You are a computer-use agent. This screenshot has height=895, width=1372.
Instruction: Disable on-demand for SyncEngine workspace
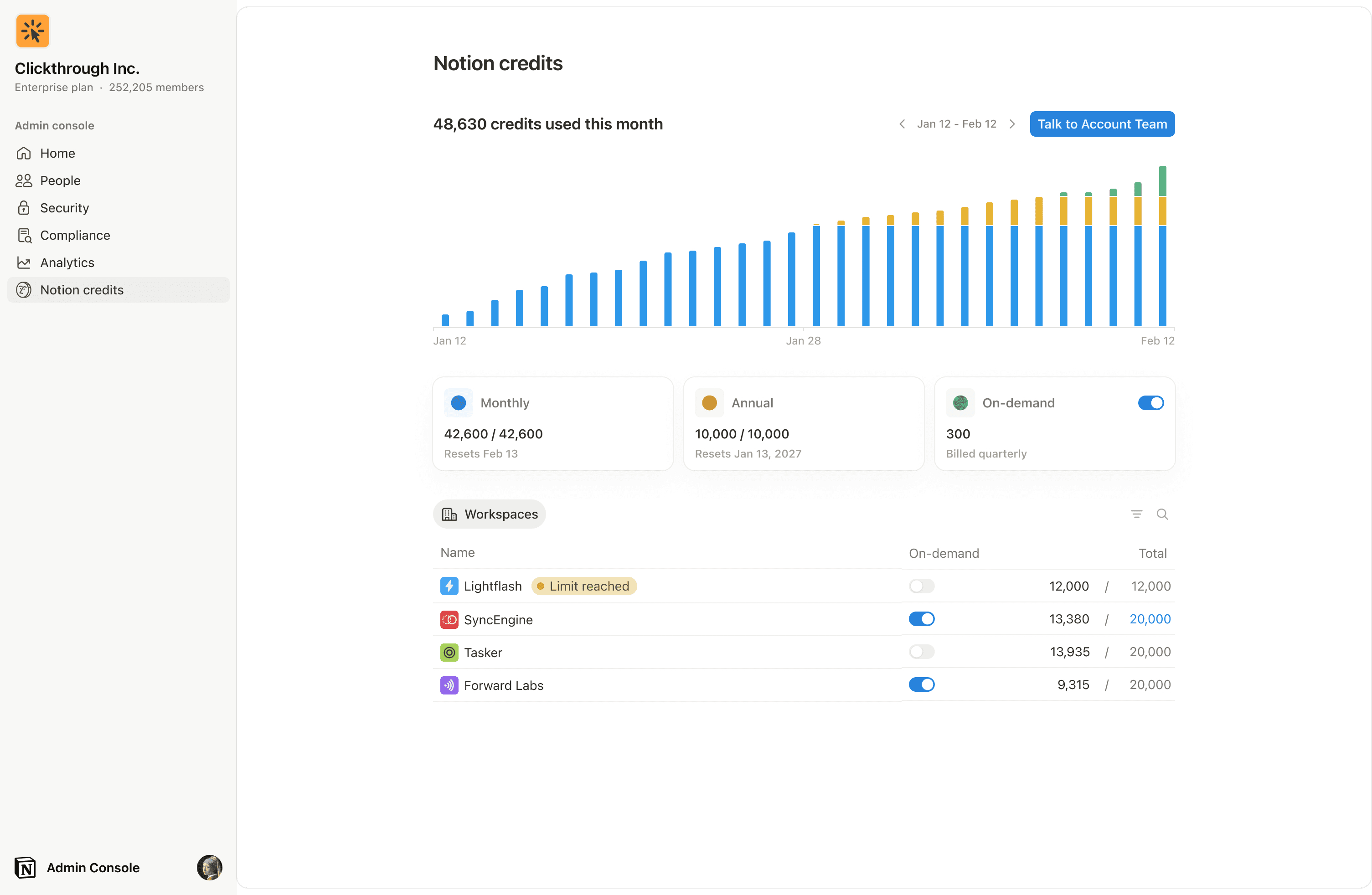coord(922,619)
